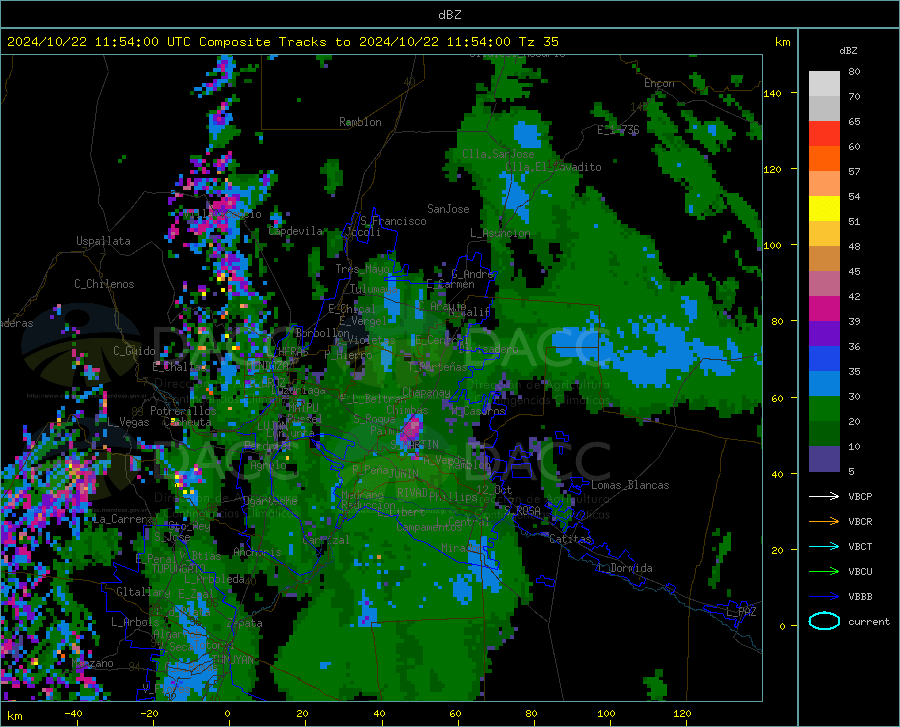Click the Chapanay label

[426, 392]
